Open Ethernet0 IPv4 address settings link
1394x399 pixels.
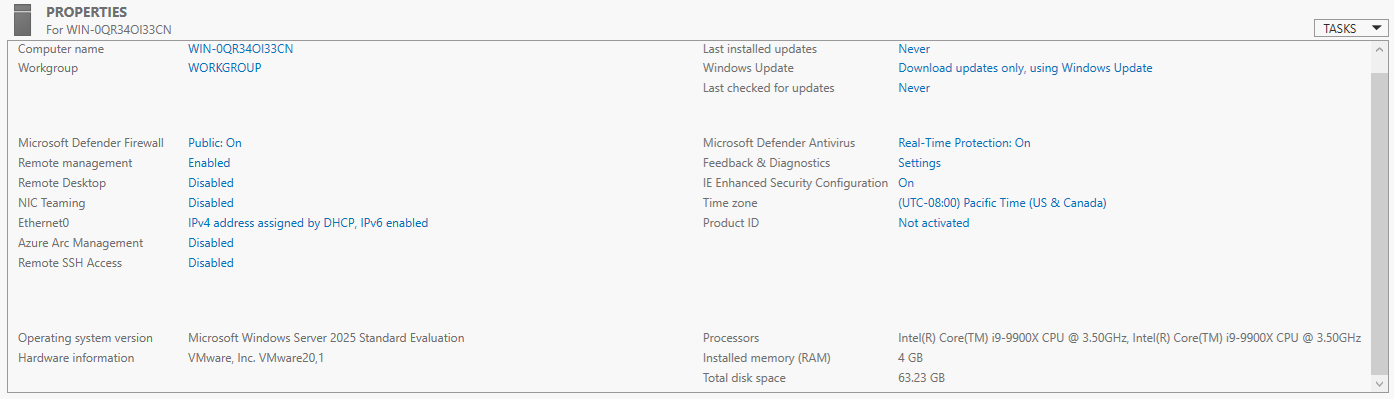click(308, 223)
